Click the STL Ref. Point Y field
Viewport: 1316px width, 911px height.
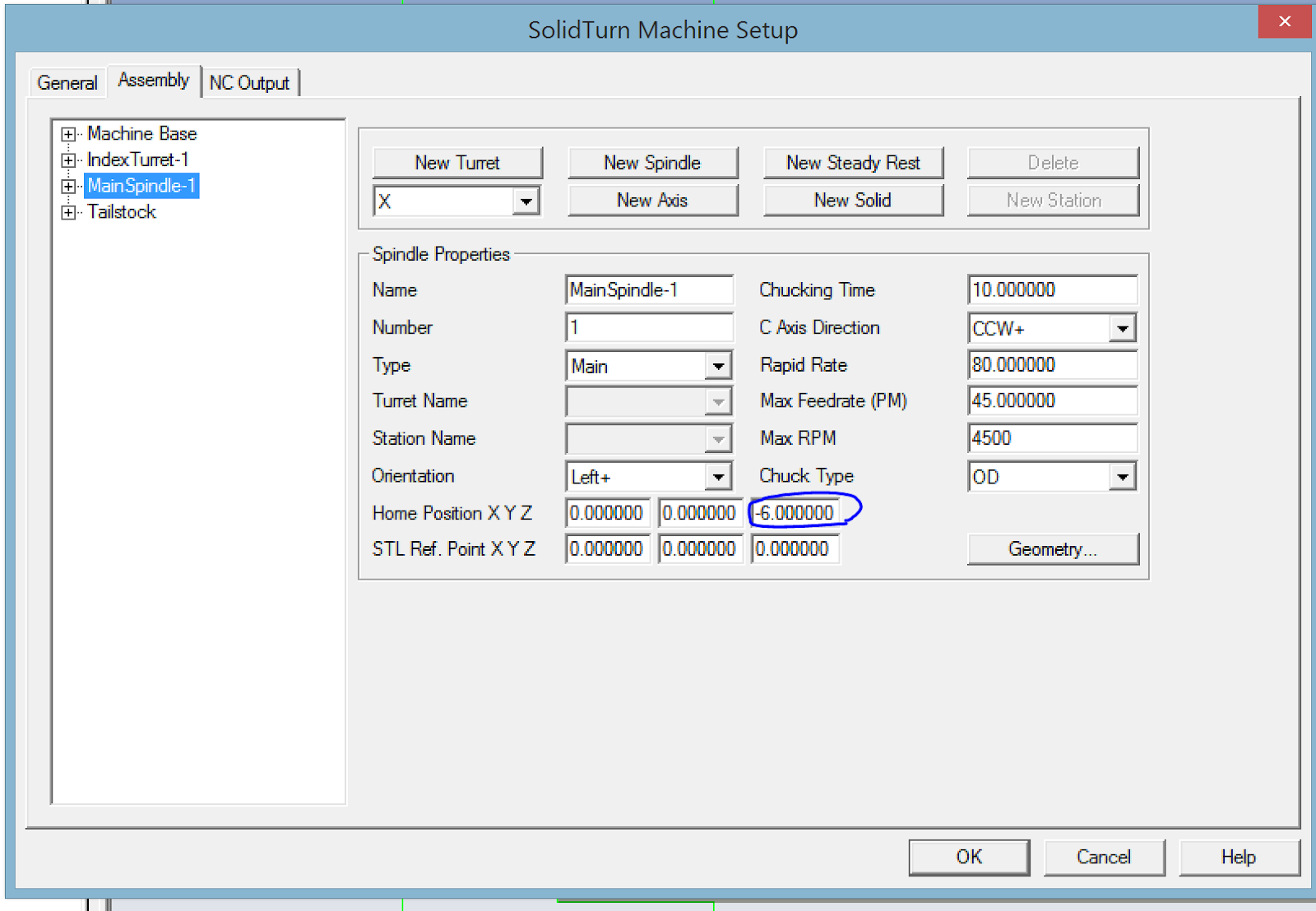(x=701, y=549)
